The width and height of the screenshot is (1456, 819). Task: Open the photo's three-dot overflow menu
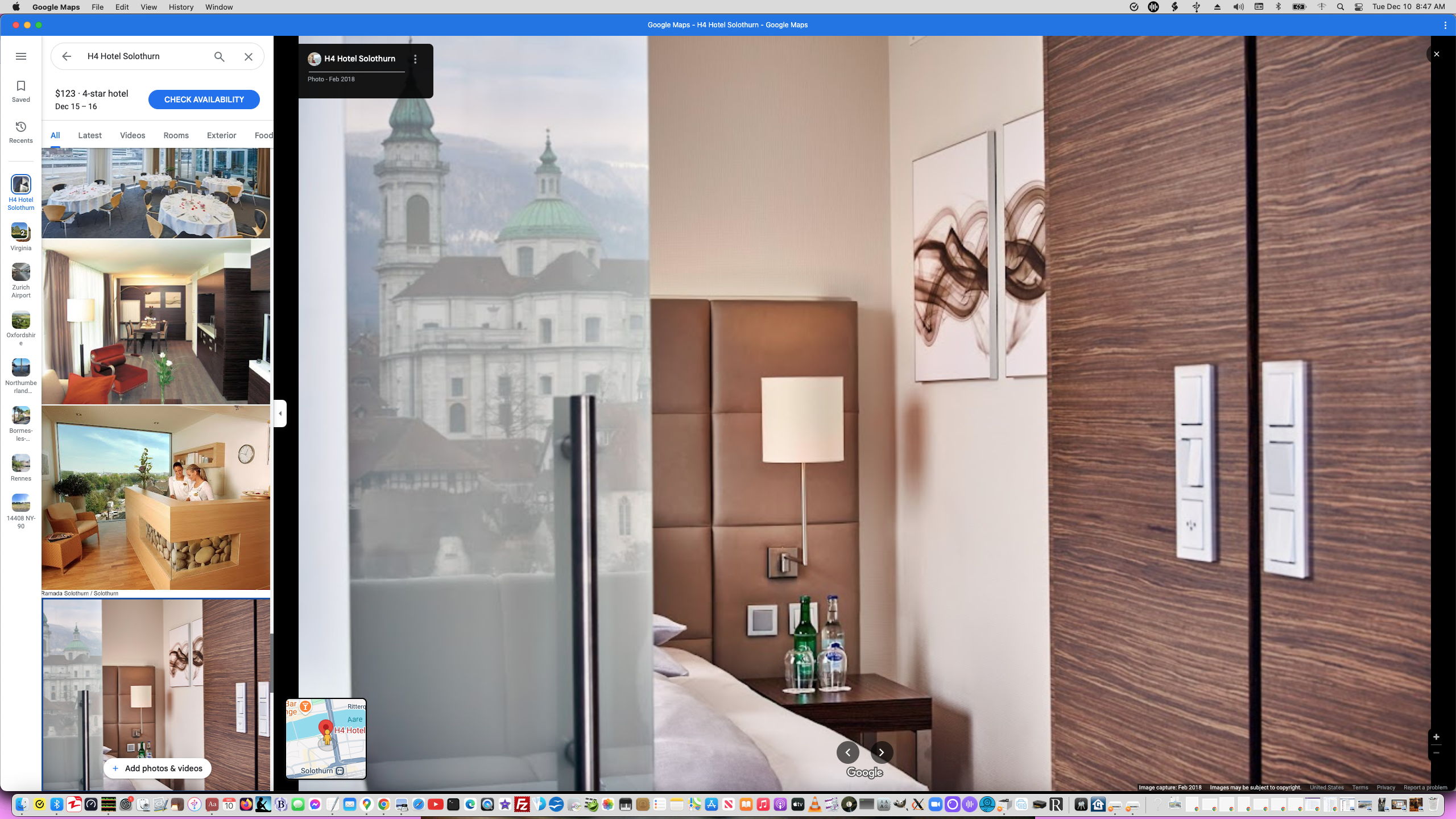click(415, 59)
